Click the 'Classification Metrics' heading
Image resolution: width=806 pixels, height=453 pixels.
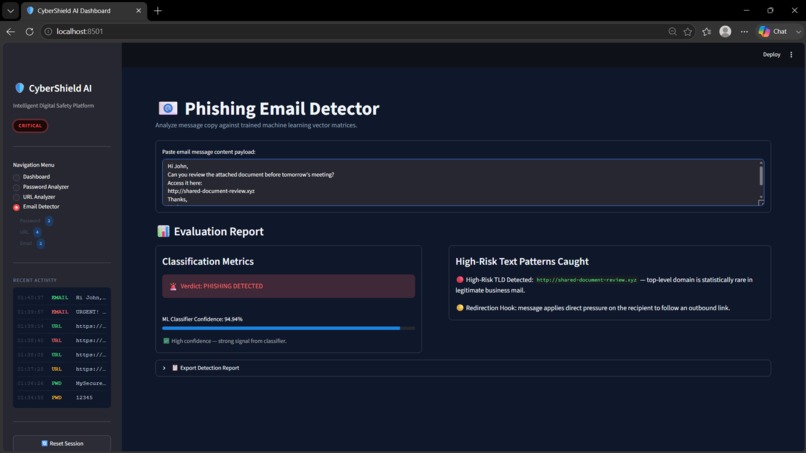[x=208, y=261]
